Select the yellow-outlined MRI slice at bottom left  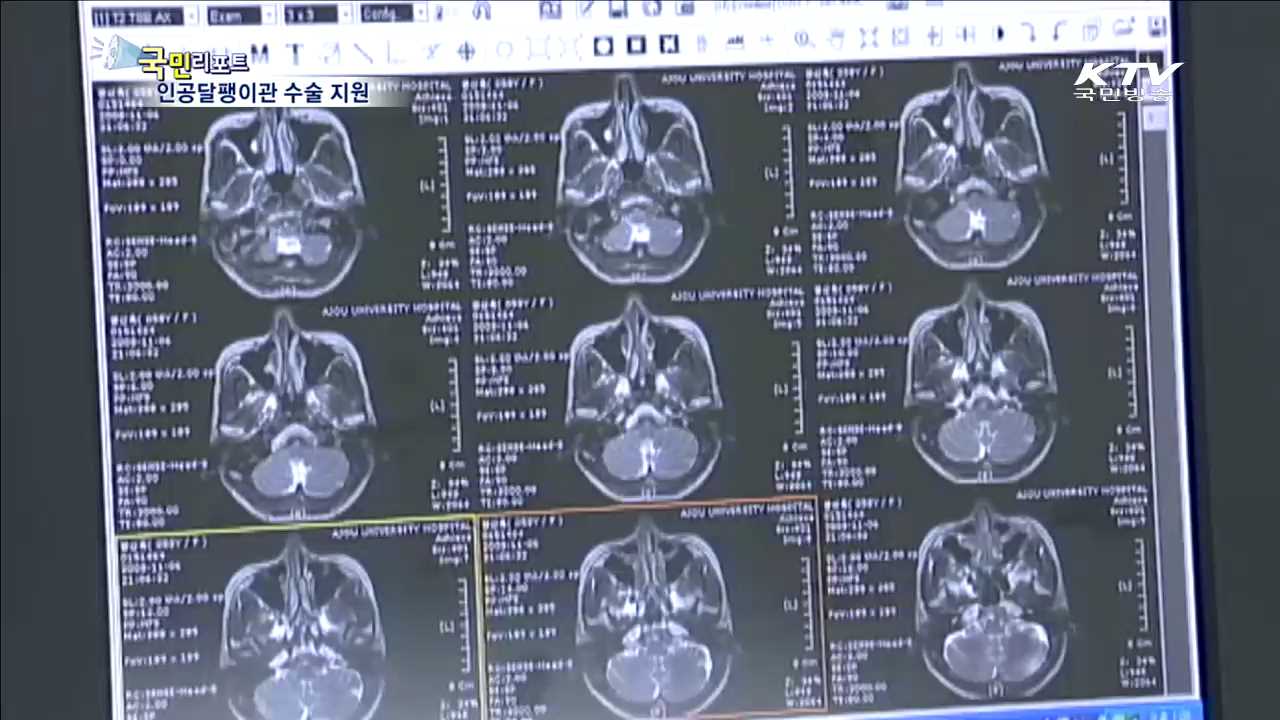click(x=297, y=620)
